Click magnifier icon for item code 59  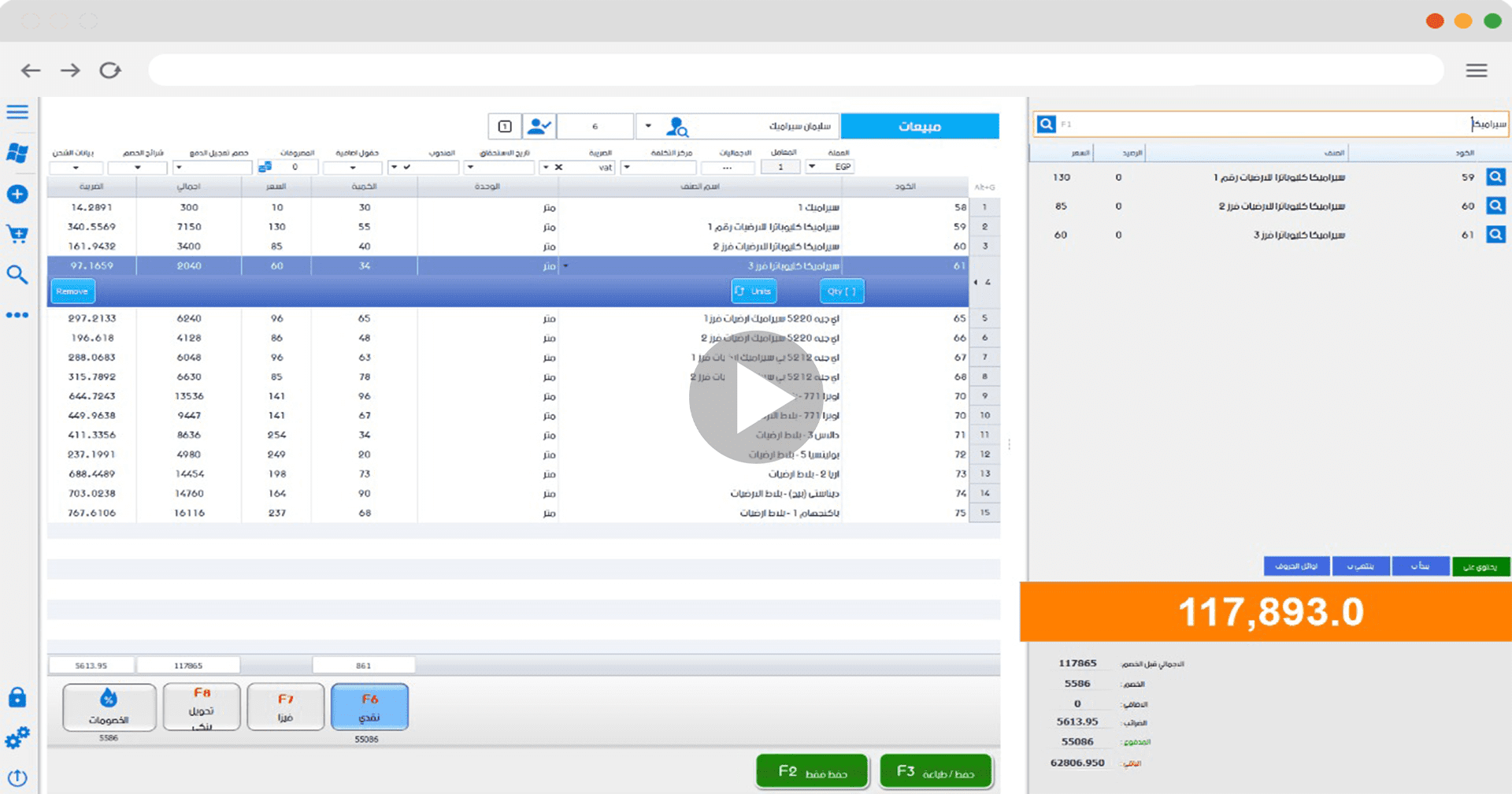(x=1496, y=177)
